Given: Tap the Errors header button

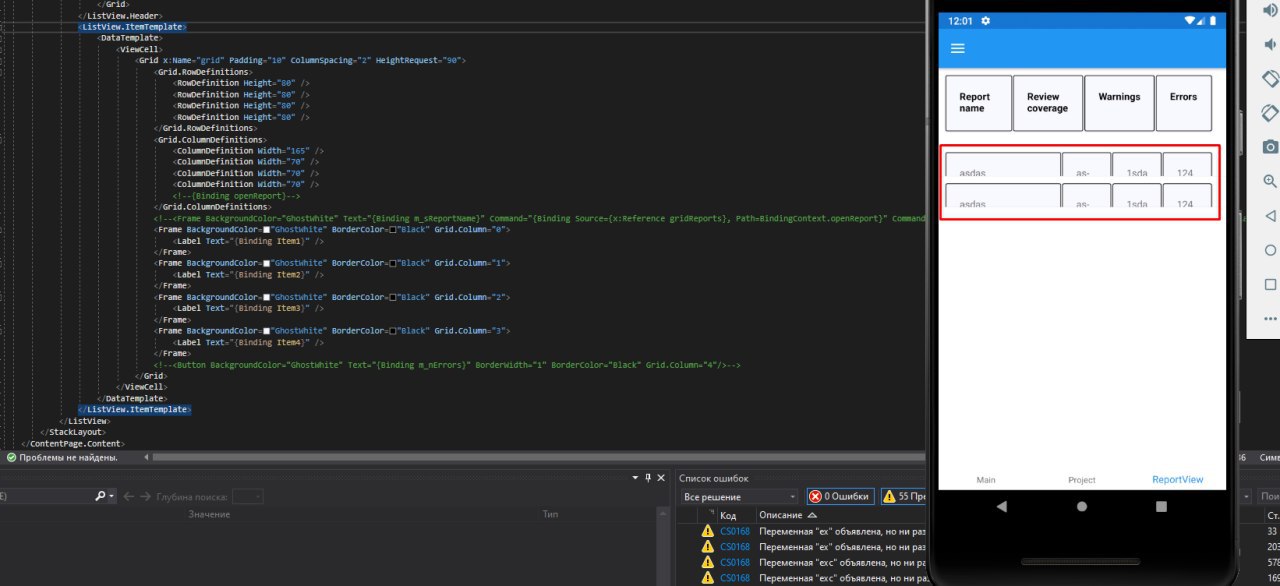Looking at the screenshot, I should click(x=1184, y=103).
